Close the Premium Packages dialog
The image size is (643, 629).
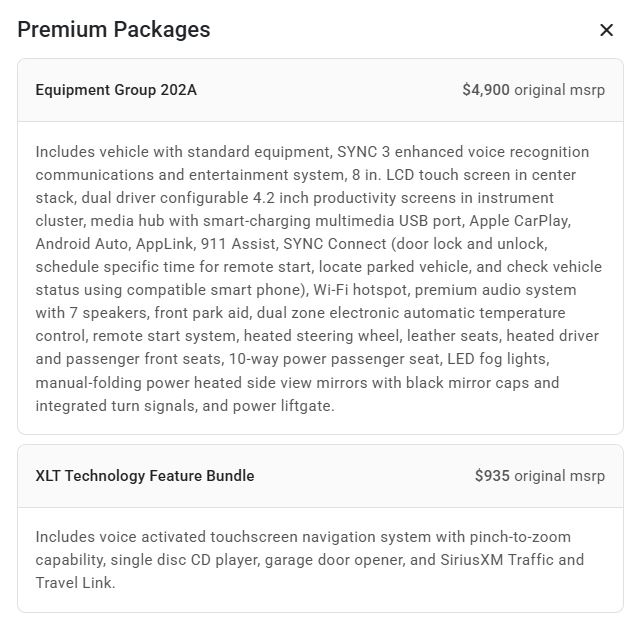pyautogui.click(x=606, y=30)
